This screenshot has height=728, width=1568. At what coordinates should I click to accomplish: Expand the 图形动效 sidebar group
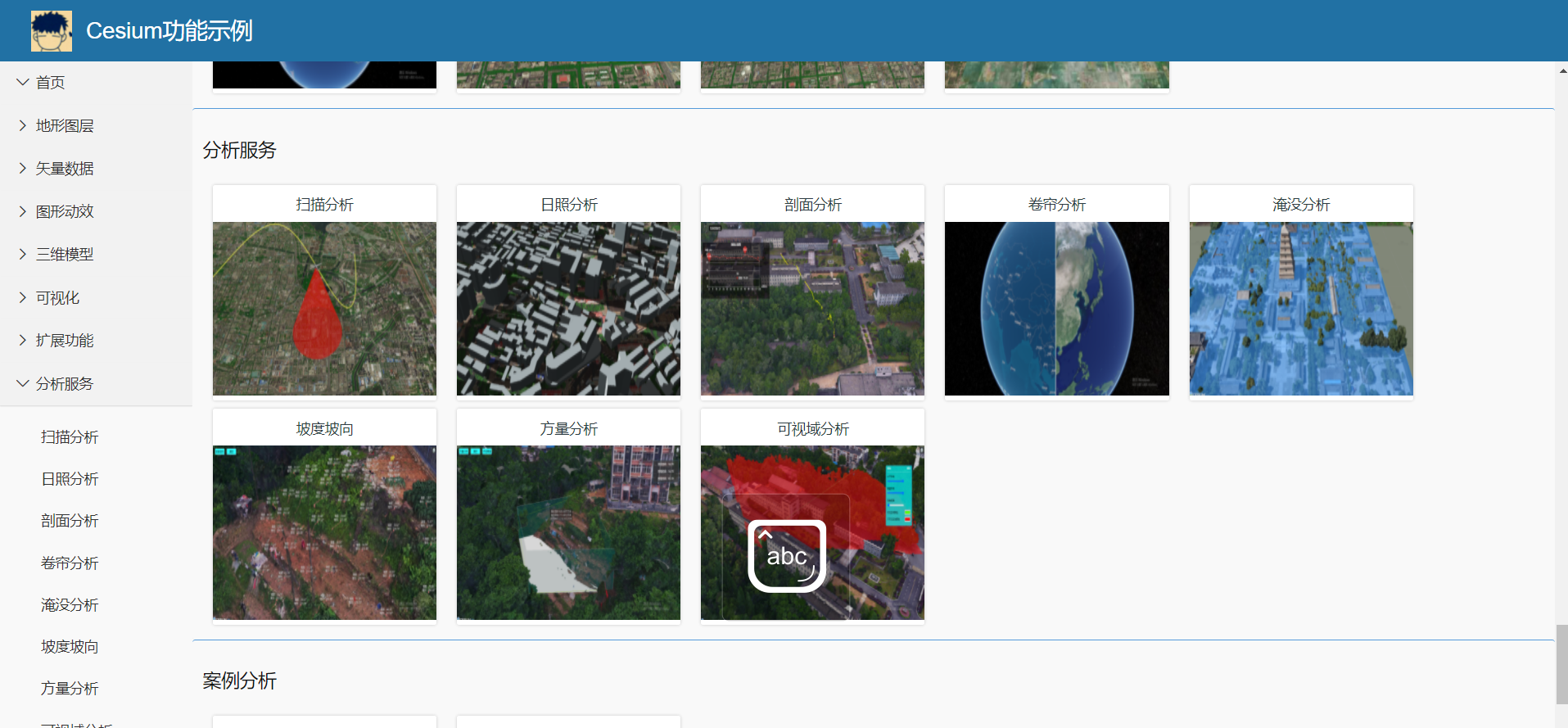64,211
